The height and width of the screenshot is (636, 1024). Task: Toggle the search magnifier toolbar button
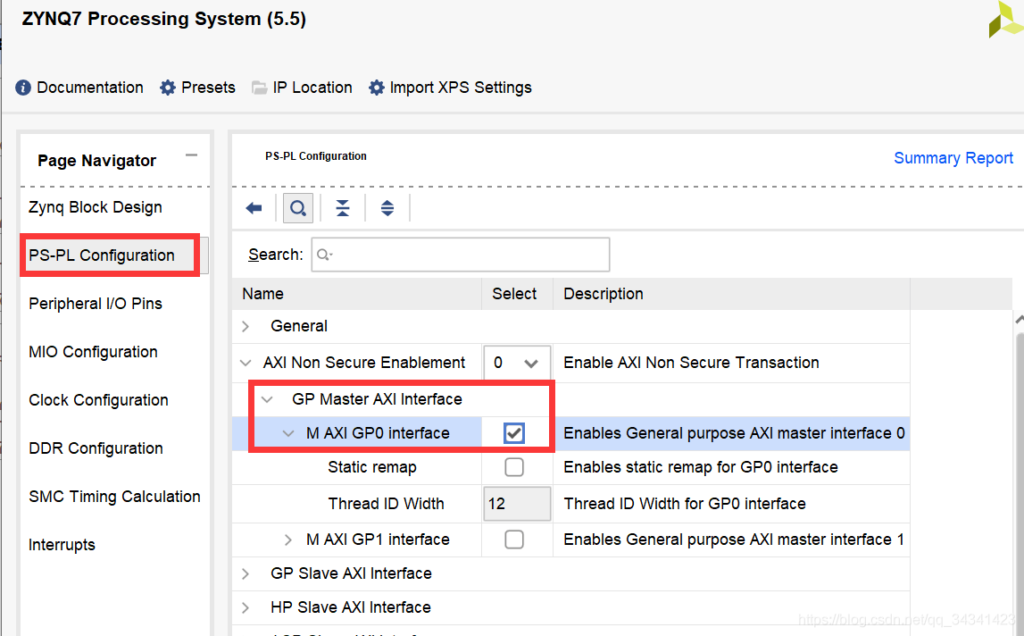298,208
